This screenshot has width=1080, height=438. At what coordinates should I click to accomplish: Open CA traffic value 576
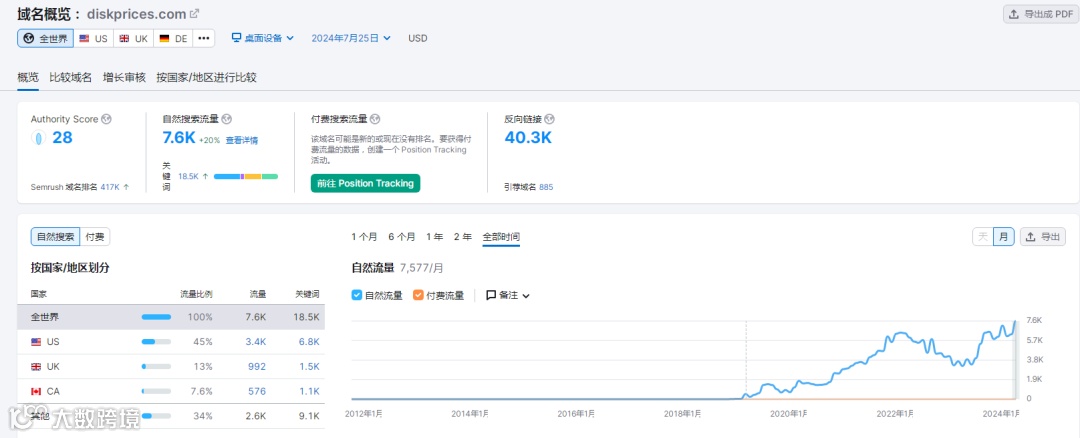(x=257, y=391)
